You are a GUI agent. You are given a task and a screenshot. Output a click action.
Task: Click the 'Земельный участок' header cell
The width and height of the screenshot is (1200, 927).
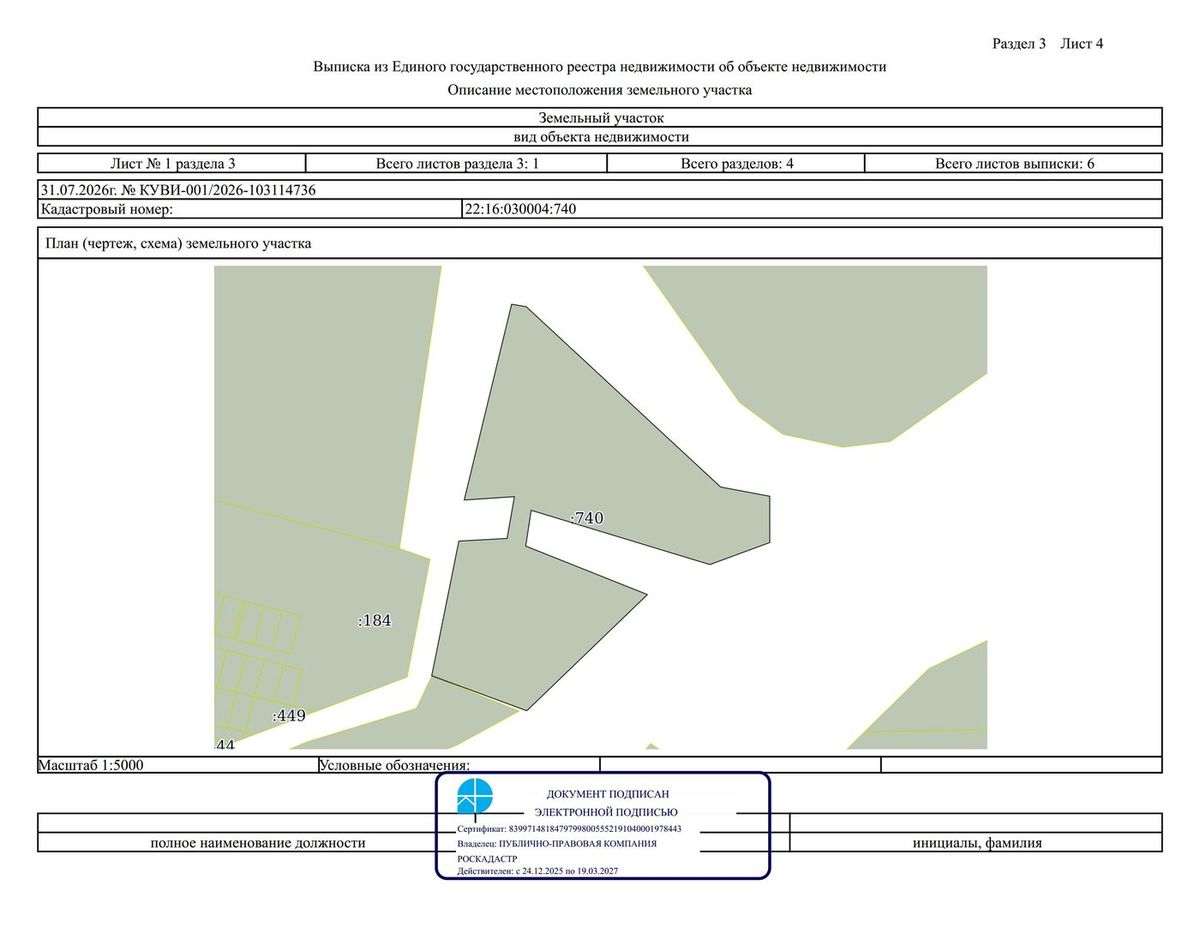tap(600, 118)
